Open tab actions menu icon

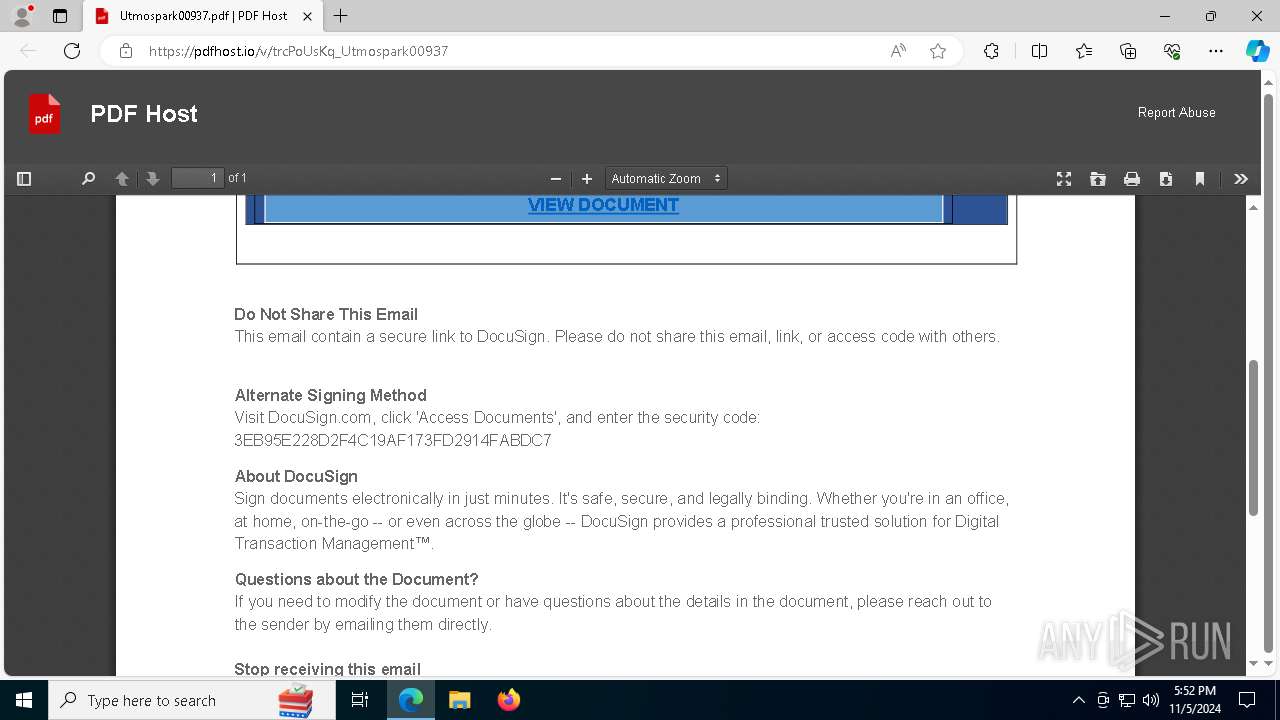60,16
